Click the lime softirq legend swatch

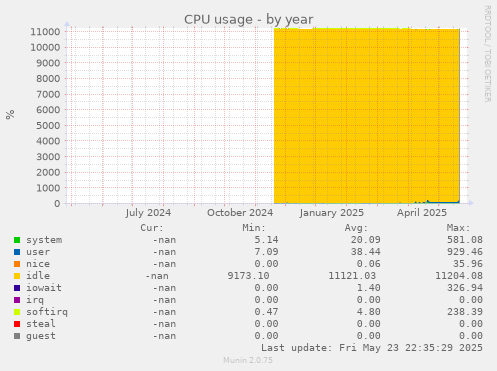(x=17, y=312)
